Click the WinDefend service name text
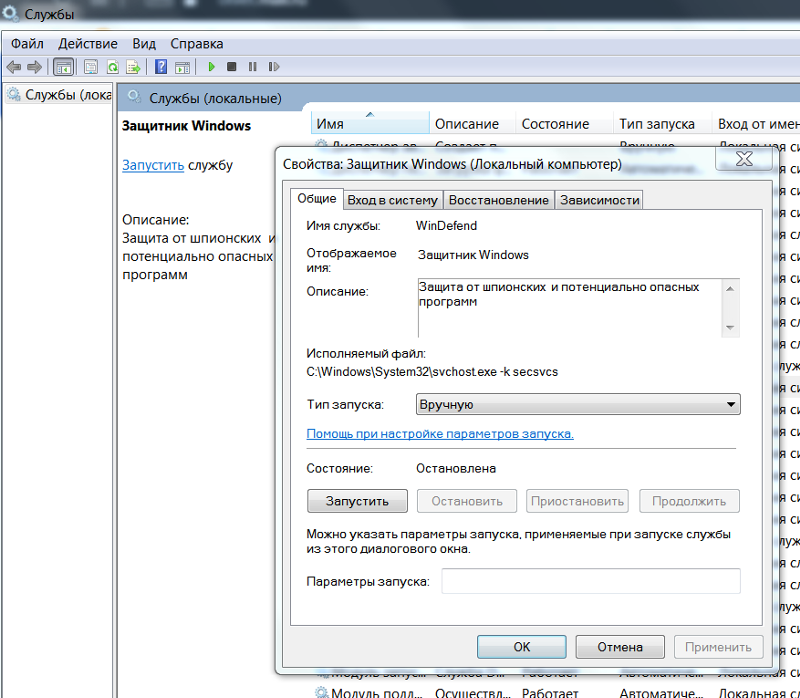This screenshot has height=698, width=800. click(x=446, y=226)
